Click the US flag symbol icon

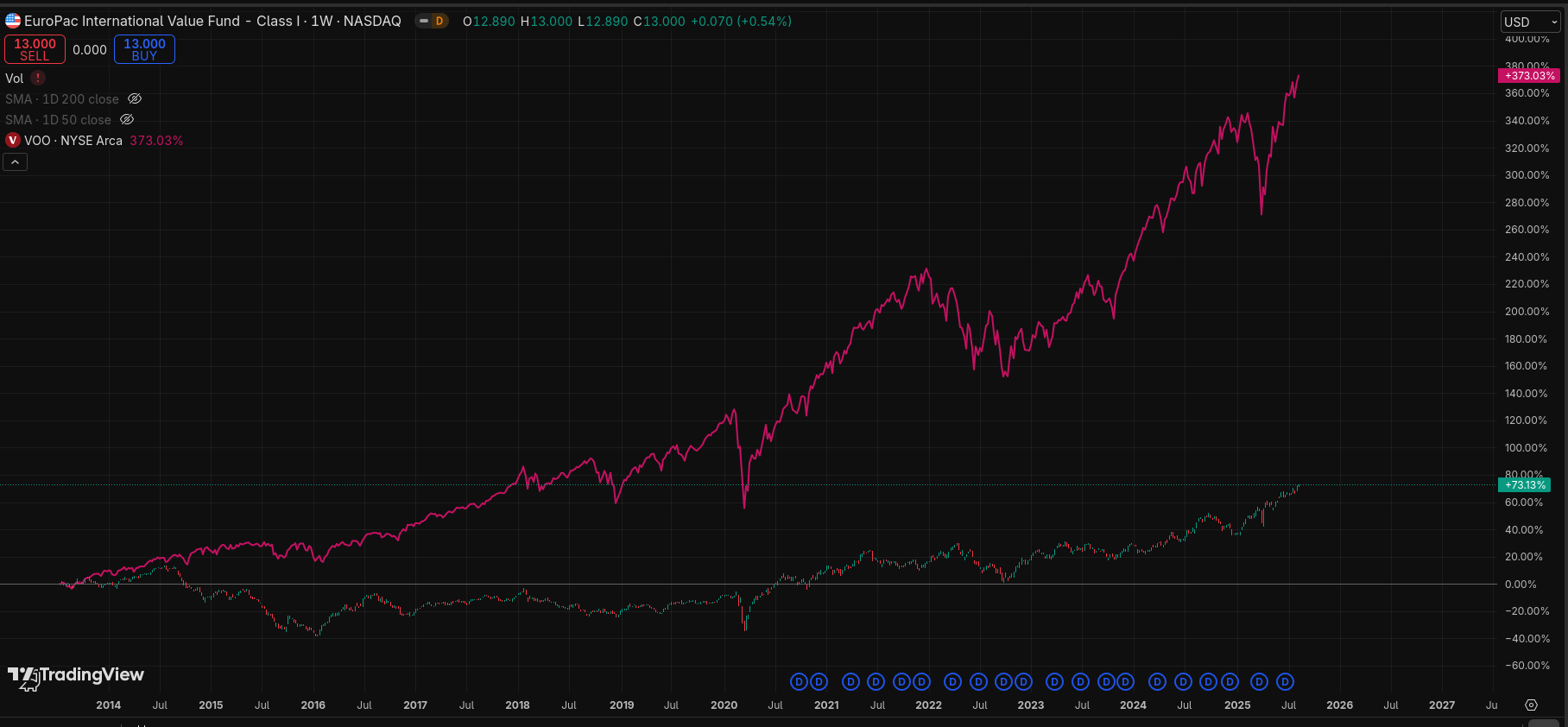pyautogui.click(x=13, y=21)
